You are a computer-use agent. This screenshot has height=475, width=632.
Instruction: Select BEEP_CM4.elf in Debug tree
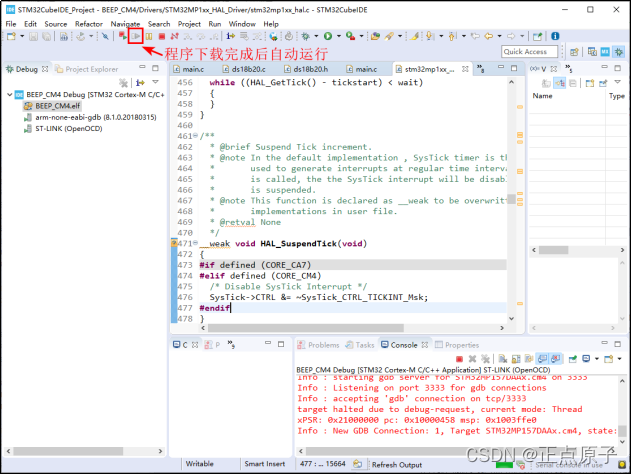(x=52, y=106)
